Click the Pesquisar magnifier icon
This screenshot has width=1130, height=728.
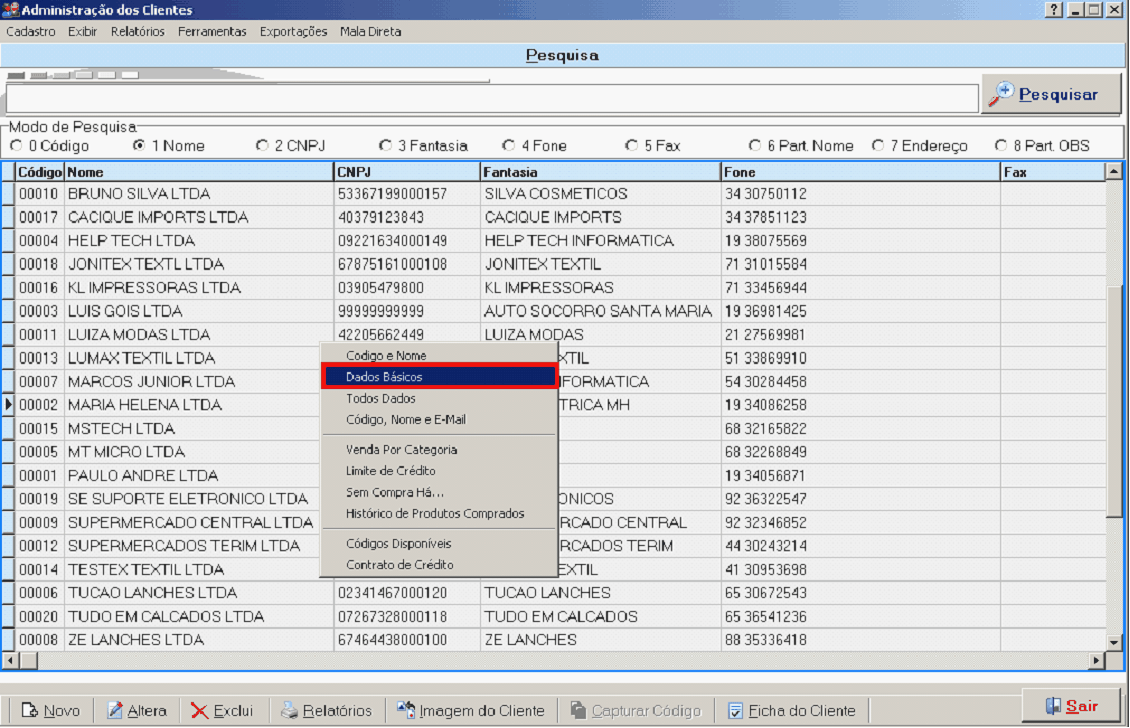point(1001,94)
